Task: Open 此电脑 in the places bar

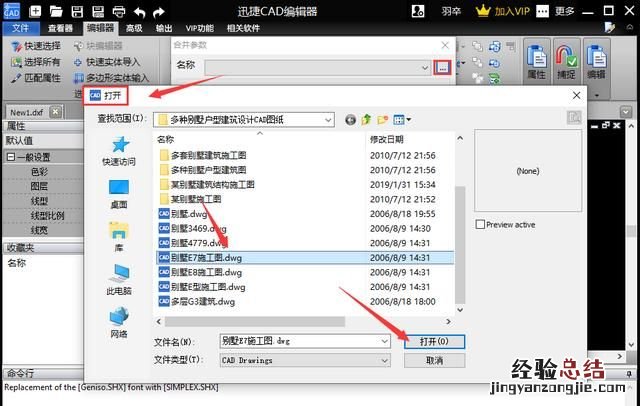Action: pos(119,280)
